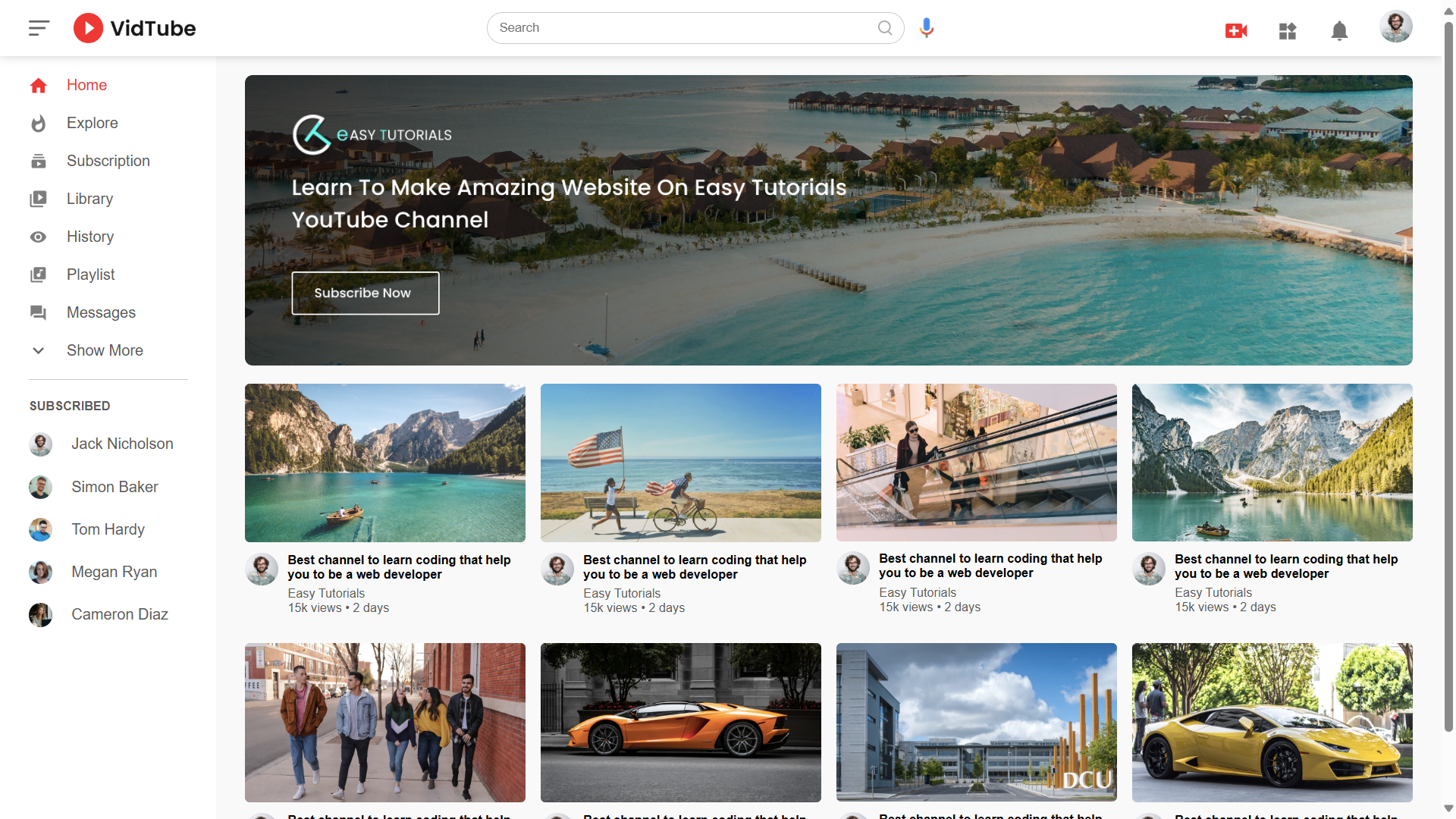Click the VidTube play logo
Viewport: 1456px width, 819px height.
click(134, 28)
